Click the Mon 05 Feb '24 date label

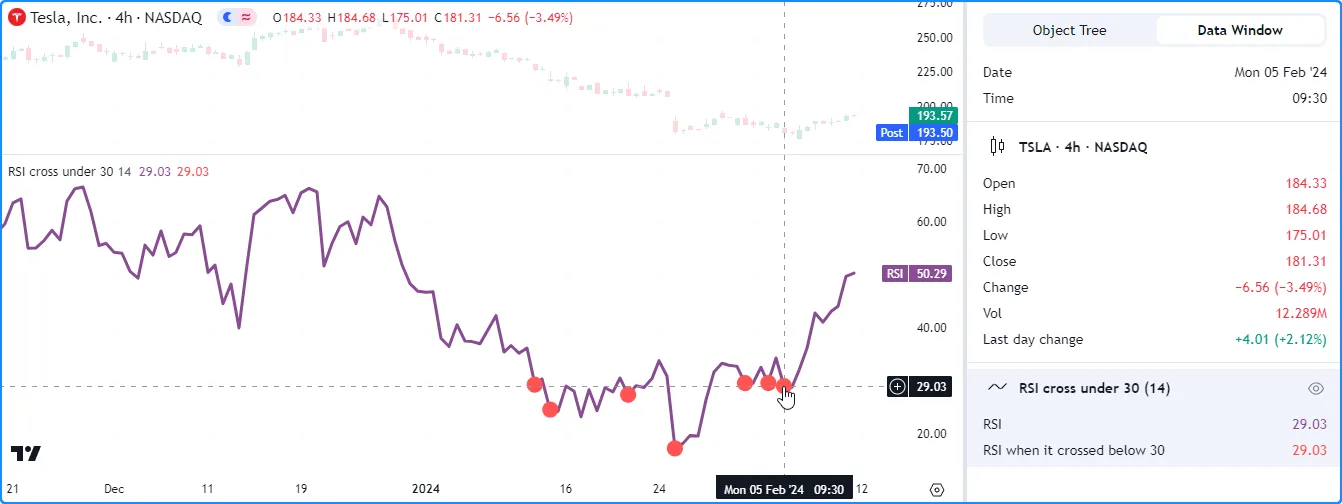764,490
